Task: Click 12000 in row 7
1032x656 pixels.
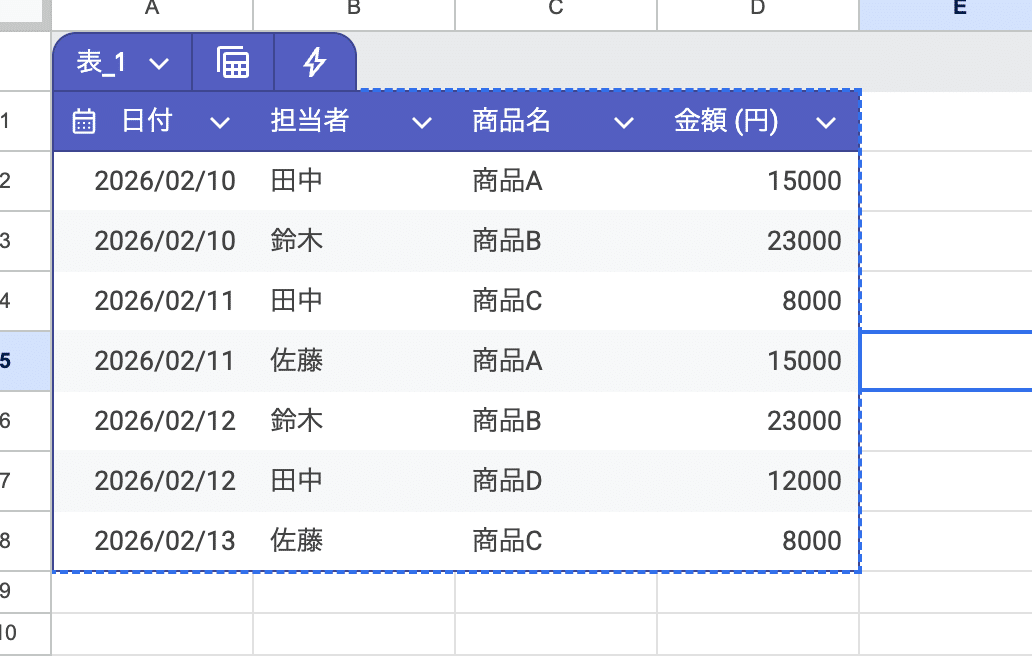Action: (804, 481)
